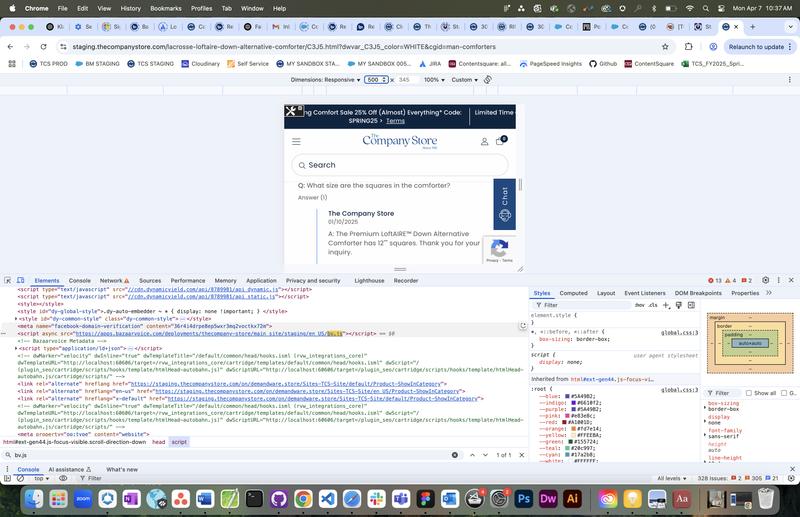The image size is (800, 517).
Task: Close the DevTools search bar
Action: [x=521, y=455]
